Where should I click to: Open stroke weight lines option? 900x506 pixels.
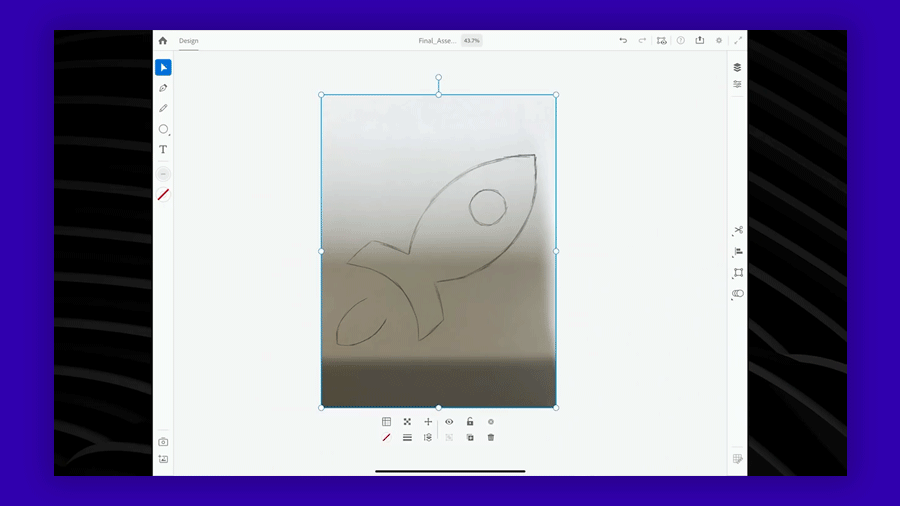tap(407, 438)
